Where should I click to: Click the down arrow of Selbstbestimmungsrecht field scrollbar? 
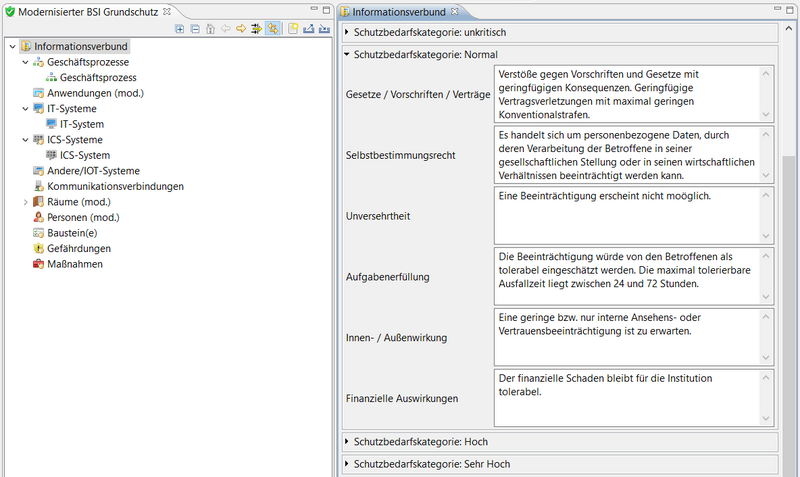point(766,175)
